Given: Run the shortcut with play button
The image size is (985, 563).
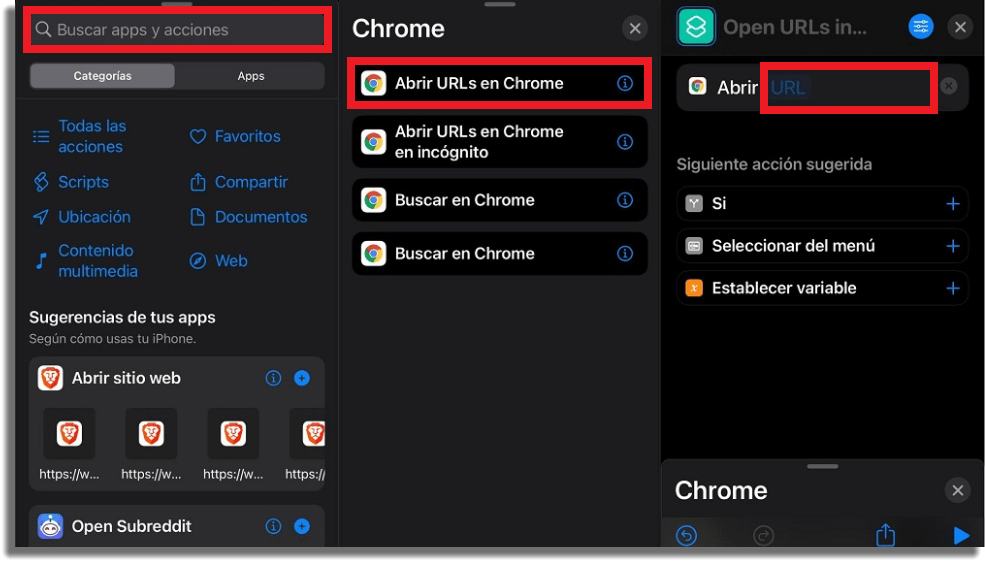Looking at the screenshot, I should [961, 535].
